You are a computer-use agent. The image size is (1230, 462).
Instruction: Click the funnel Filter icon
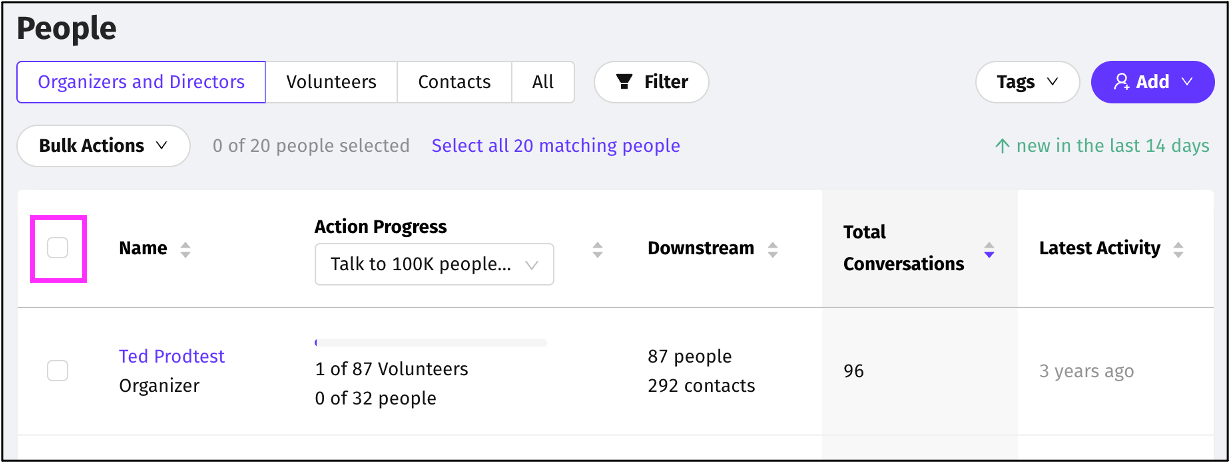[x=624, y=82]
